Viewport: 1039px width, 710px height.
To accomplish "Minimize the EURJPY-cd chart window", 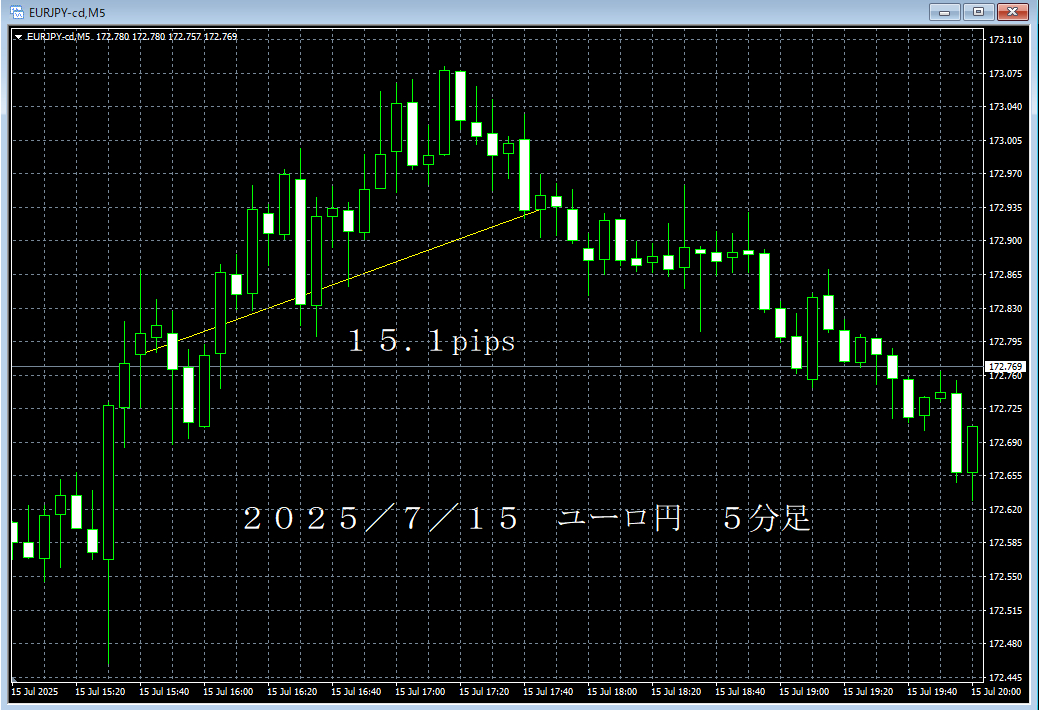I will [944, 12].
